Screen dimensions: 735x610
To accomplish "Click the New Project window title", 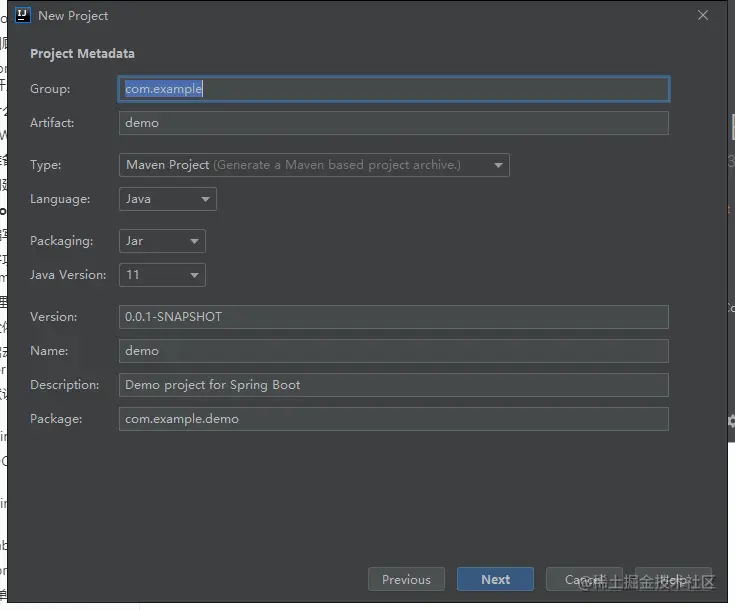I will tap(73, 16).
